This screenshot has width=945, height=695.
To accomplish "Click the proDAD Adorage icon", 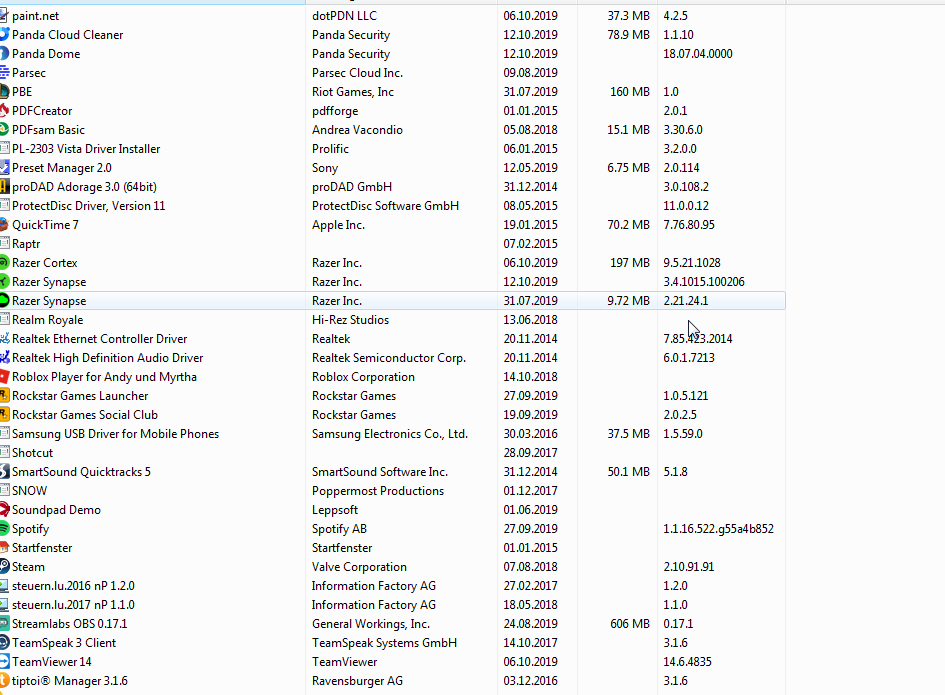I will (4, 186).
